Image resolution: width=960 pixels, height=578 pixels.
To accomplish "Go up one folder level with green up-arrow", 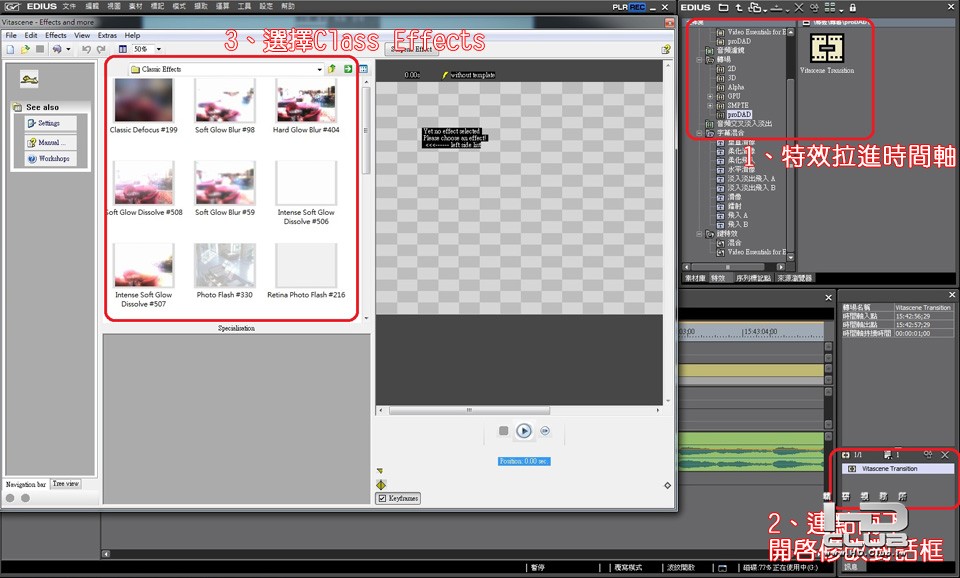I will tap(332, 69).
